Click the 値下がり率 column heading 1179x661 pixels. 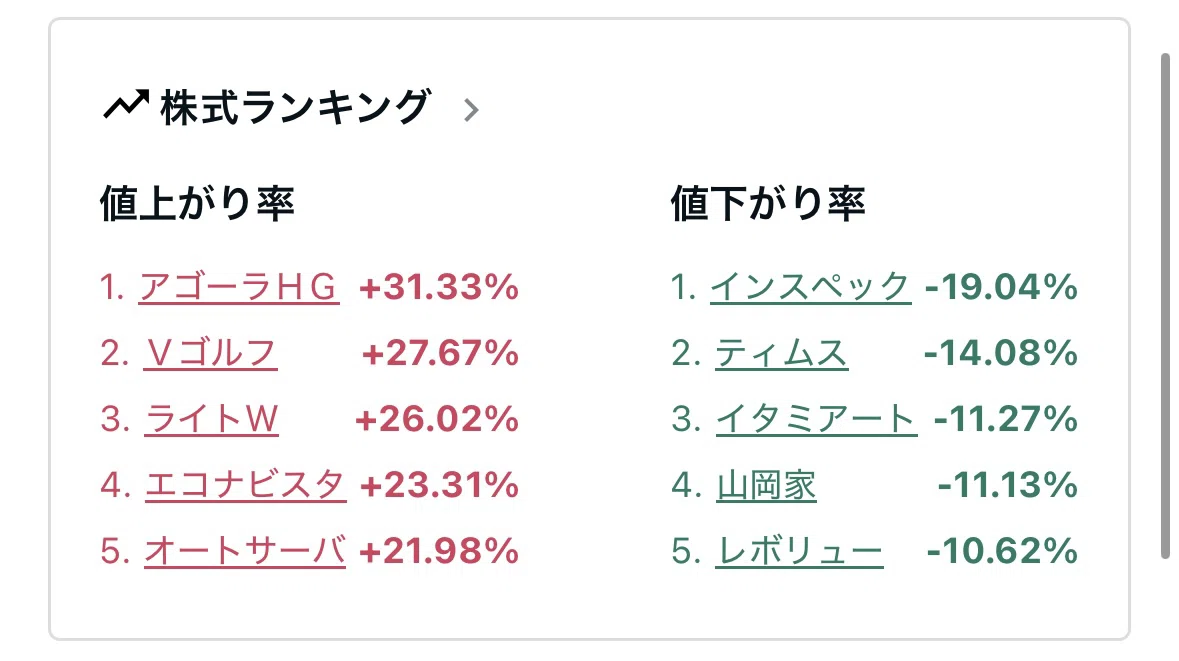point(768,203)
